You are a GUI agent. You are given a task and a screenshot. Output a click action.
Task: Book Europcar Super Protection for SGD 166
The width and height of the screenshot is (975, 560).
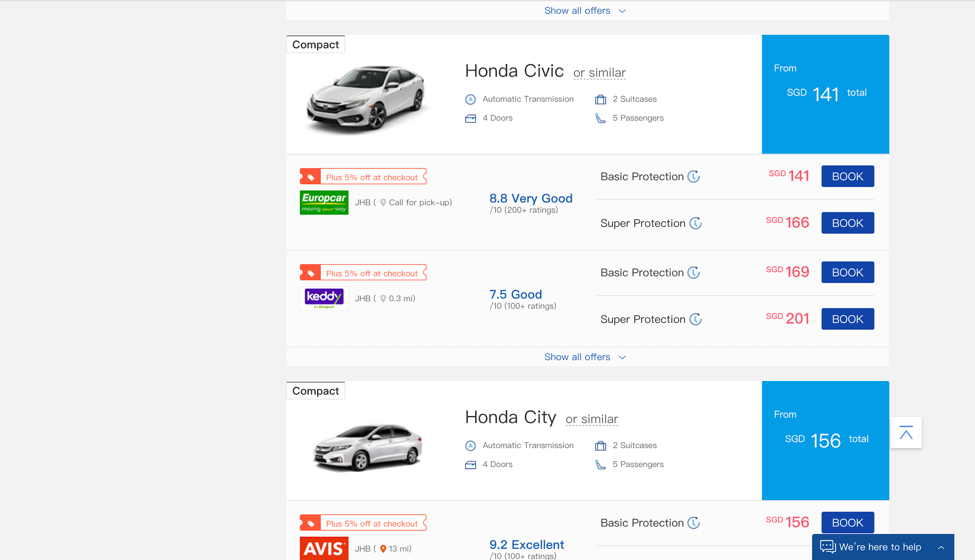[848, 223]
